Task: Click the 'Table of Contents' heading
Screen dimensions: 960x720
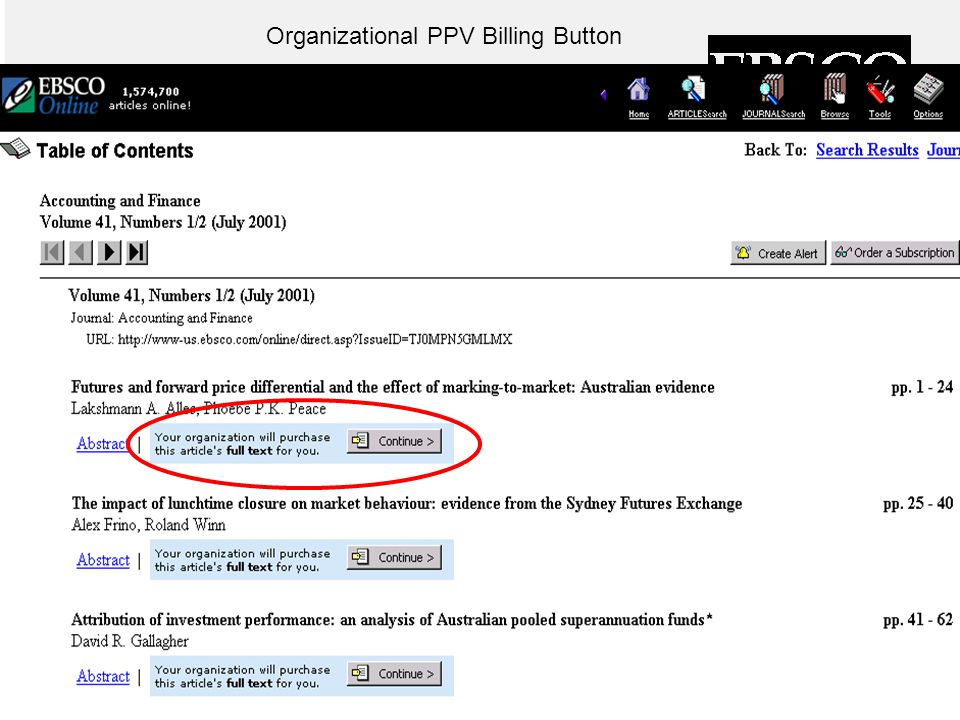Action: 115,151
